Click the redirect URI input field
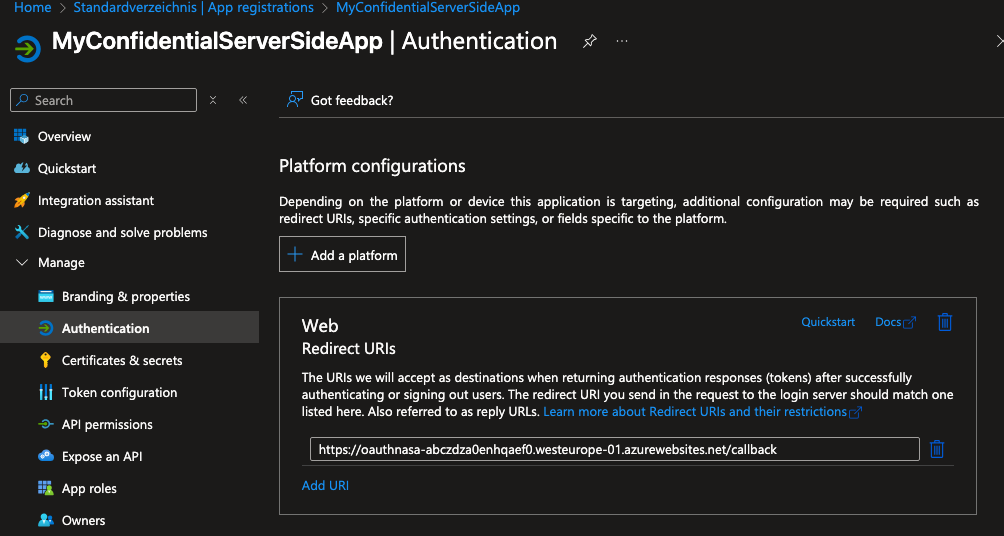 [x=614, y=449]
